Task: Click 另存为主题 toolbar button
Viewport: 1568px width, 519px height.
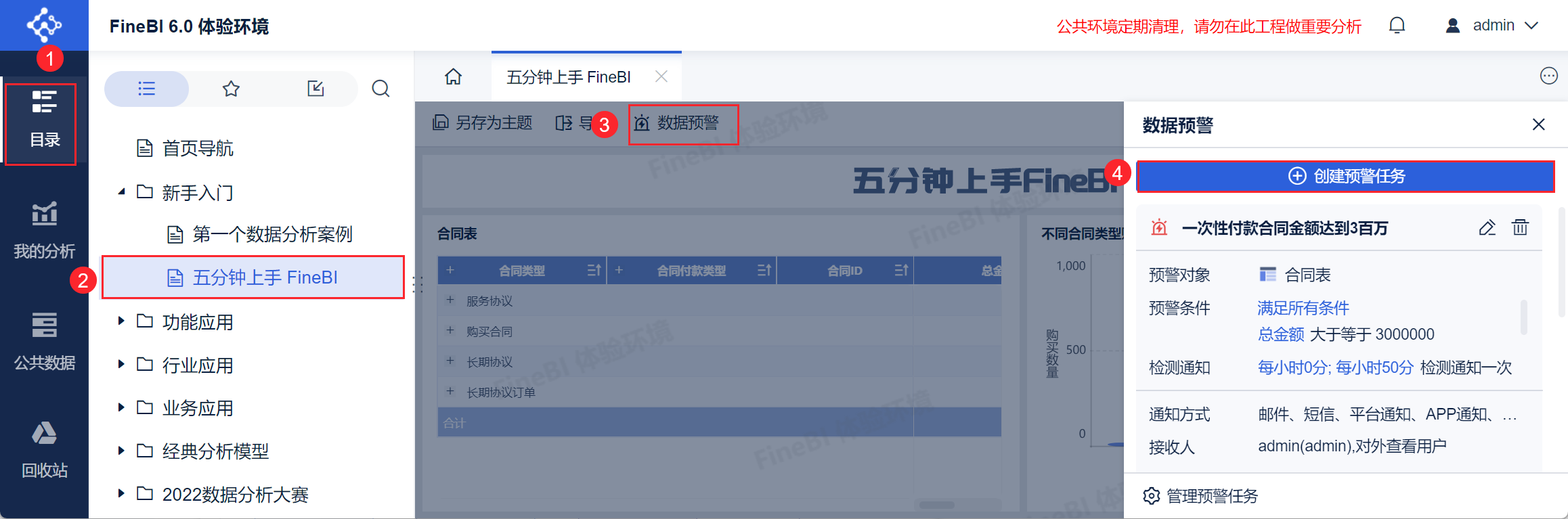Action: 483,122
